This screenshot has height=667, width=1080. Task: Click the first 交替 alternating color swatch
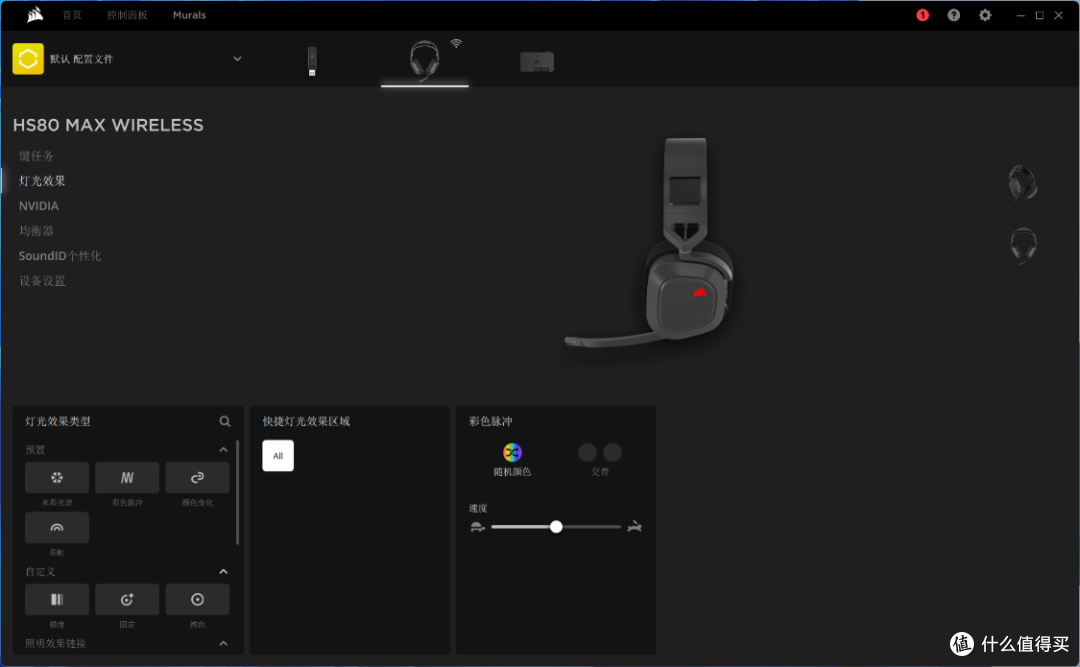[588, 453]
